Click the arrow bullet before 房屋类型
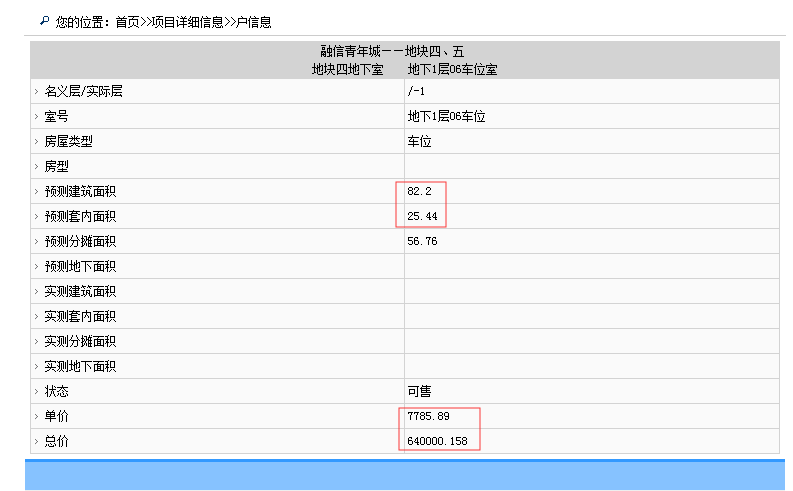 pyautogui.click(x=36, y=142)
